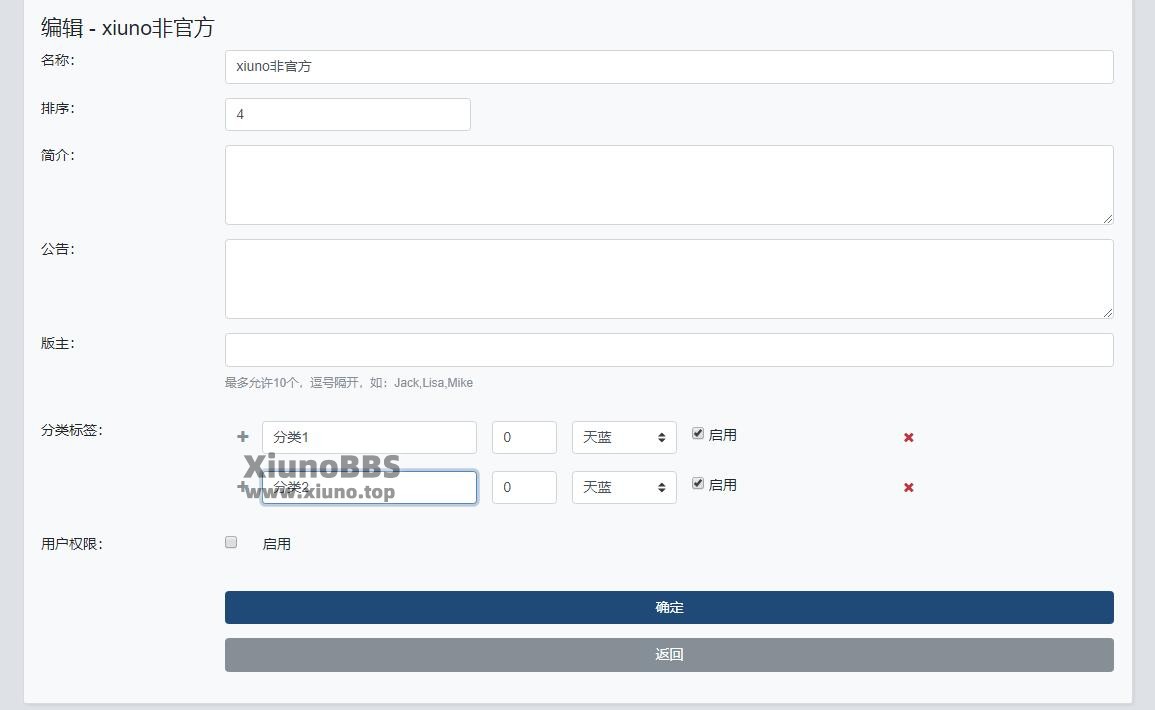Screen dimensions: 1155x710
Task: Open the 天蓝 color dropdown for 分类2
Action: pyautogui.click(x=624, y=488)
